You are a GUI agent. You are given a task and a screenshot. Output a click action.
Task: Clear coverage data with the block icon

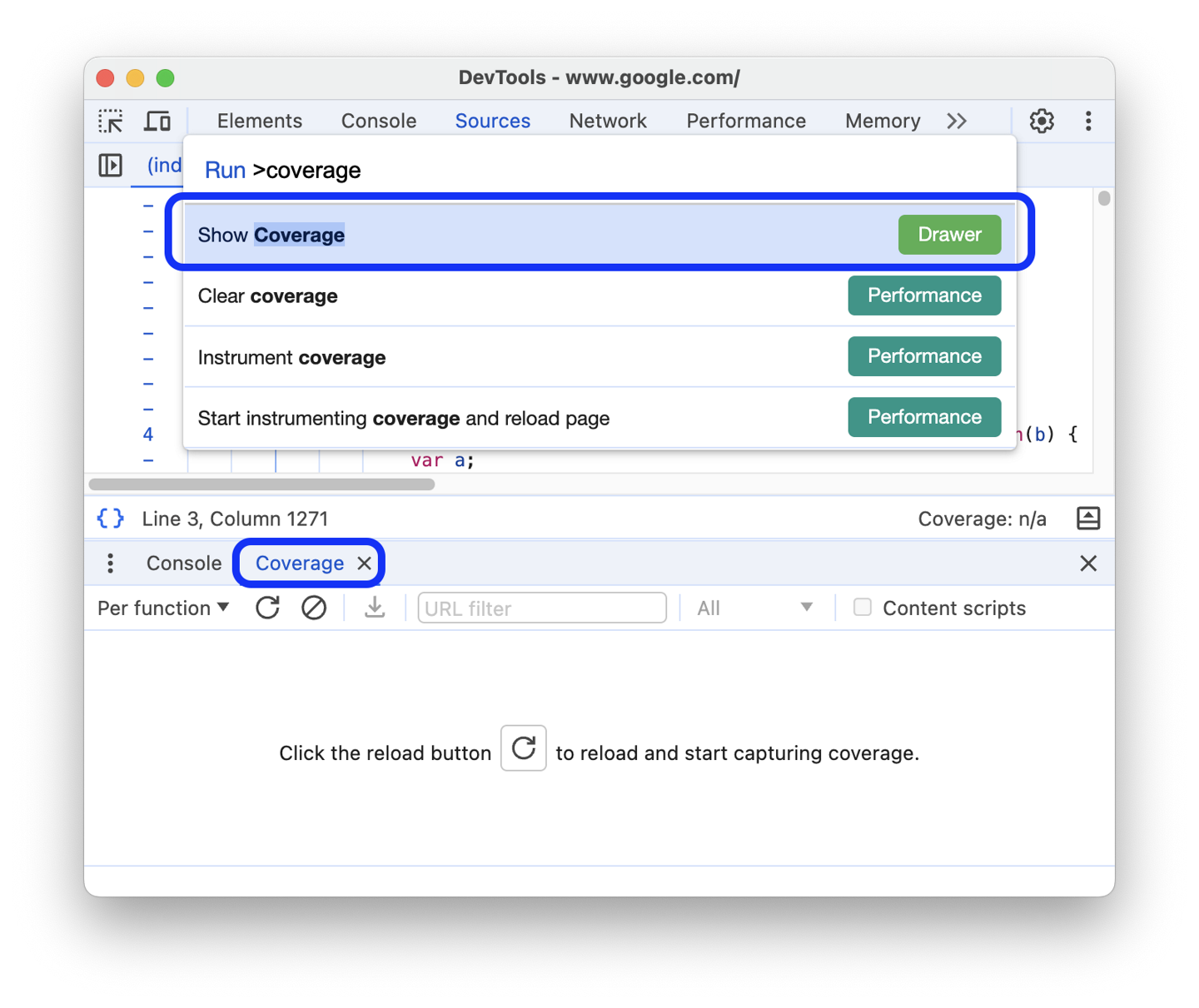coord(314,608)
